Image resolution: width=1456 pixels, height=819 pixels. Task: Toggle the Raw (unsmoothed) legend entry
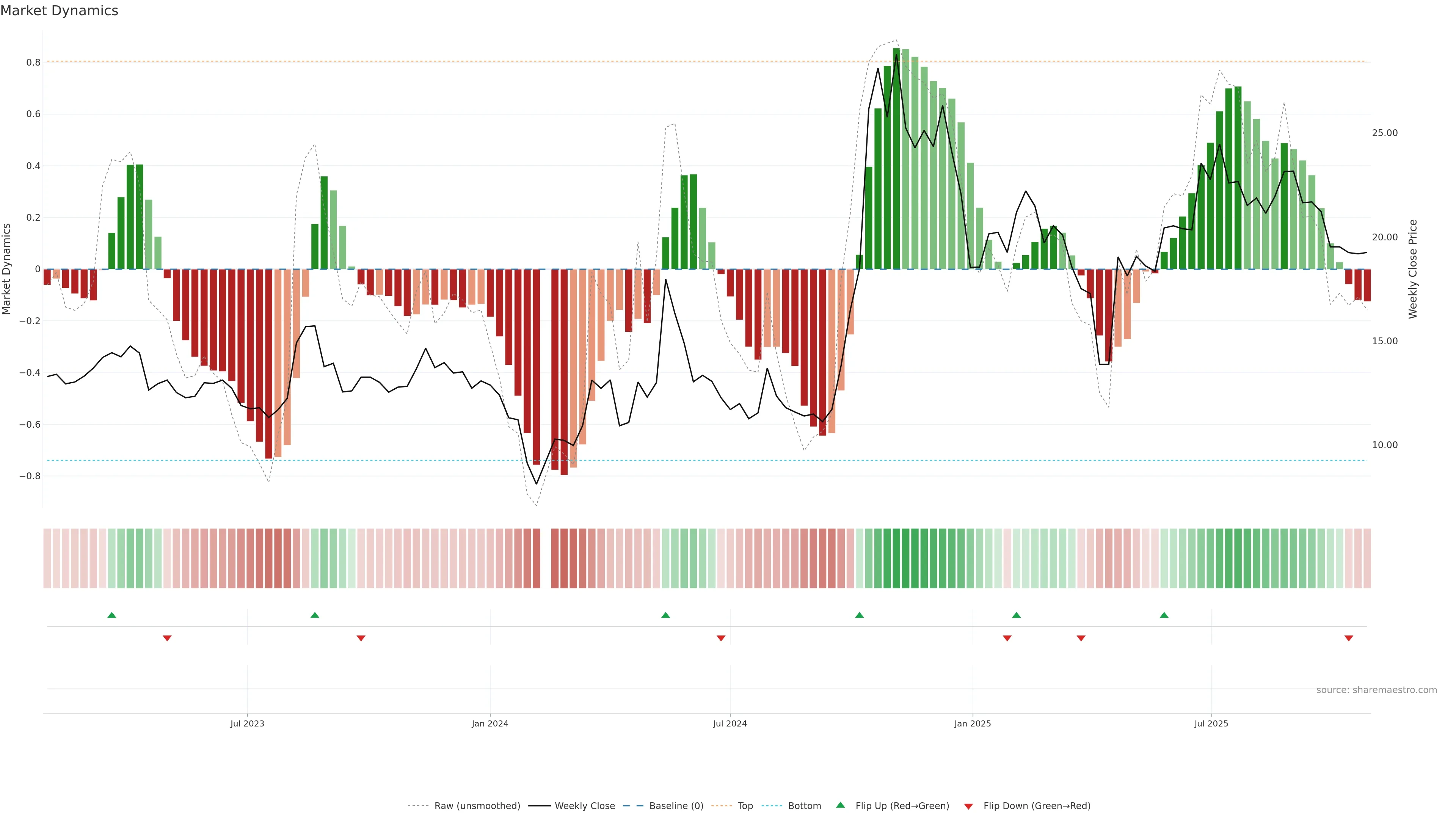pos(477,806)
